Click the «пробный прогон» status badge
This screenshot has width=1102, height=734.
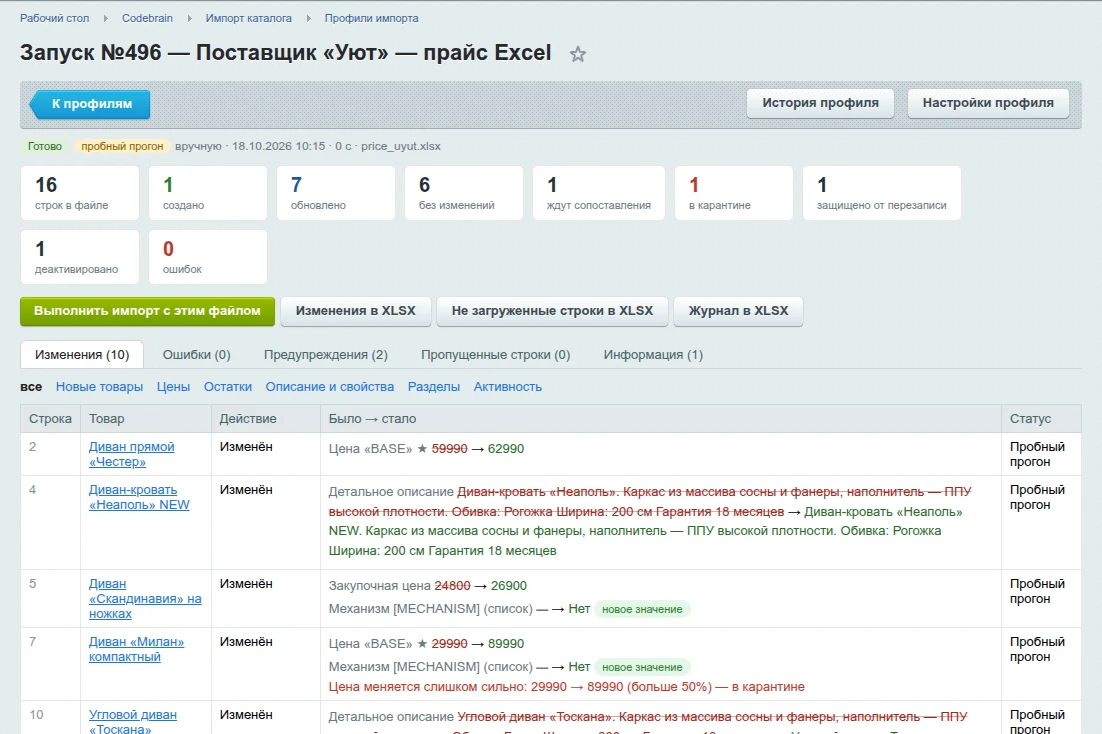click(x=122, y=146)
